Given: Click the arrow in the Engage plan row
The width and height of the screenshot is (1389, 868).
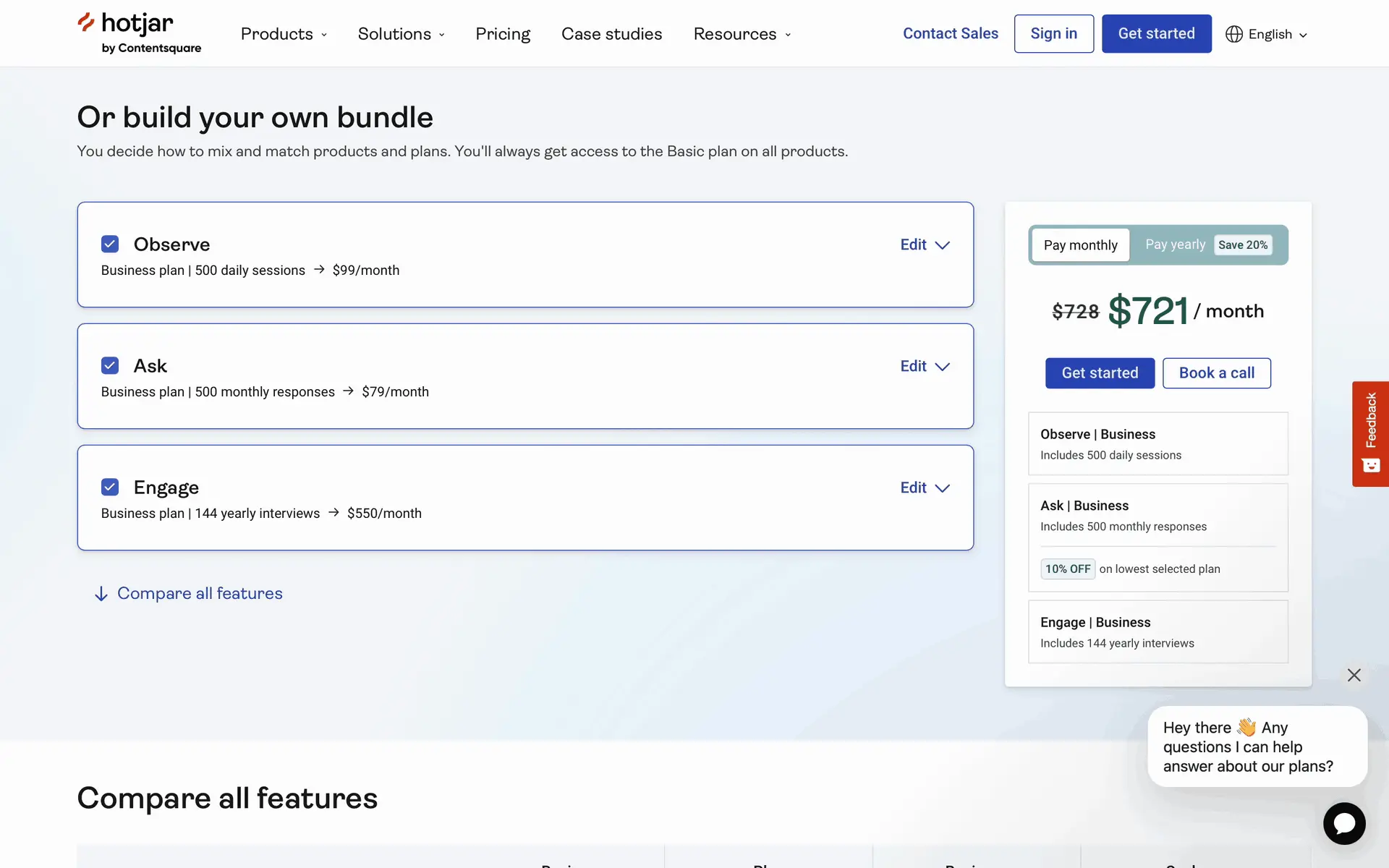Looking at the screenshot, I should click(x=334, y=512).
